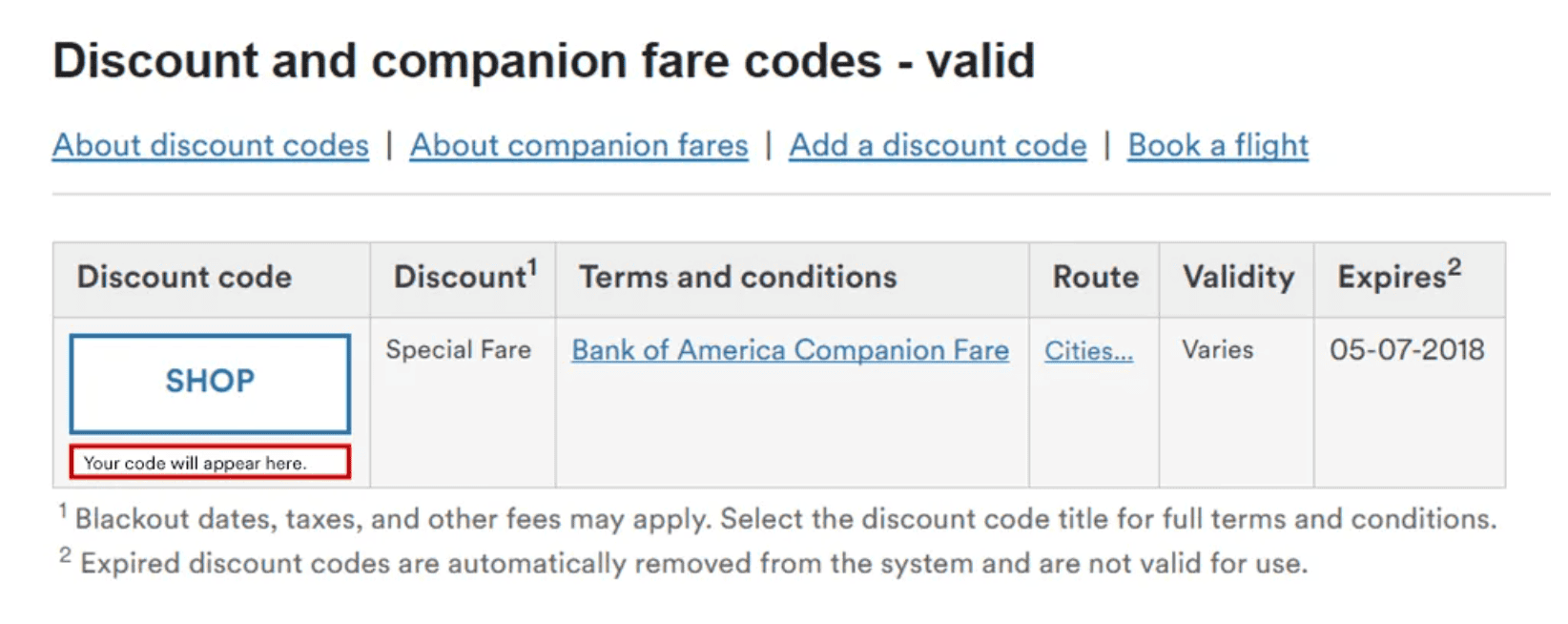The height and width of the screenshot is (624, 1568).
Task: Click the page title heading
Action: click(545, 61)
